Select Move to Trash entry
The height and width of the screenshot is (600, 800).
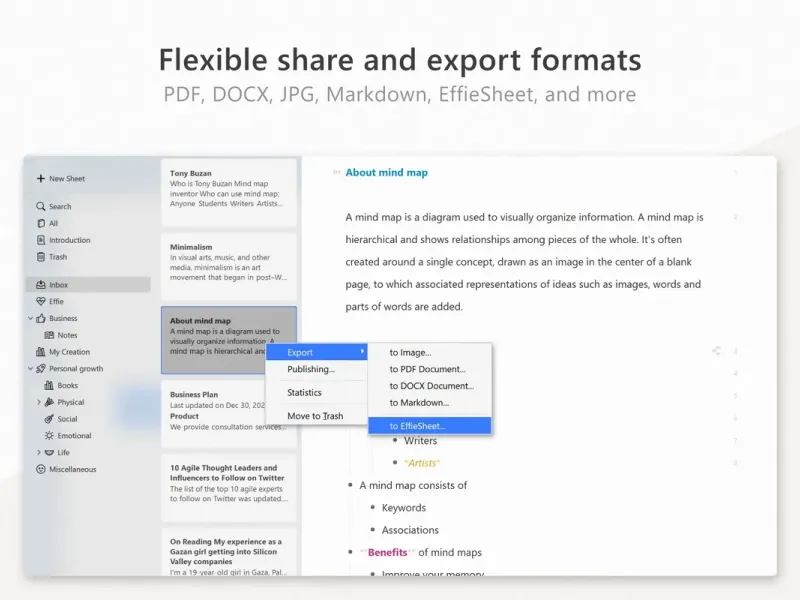(x=316, y=416)
